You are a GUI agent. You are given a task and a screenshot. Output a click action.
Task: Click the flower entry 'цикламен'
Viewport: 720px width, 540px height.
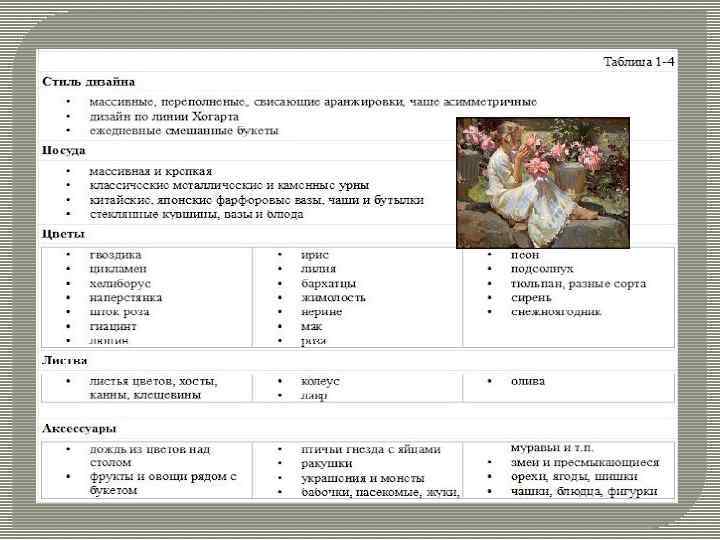(x=118, y=269)
